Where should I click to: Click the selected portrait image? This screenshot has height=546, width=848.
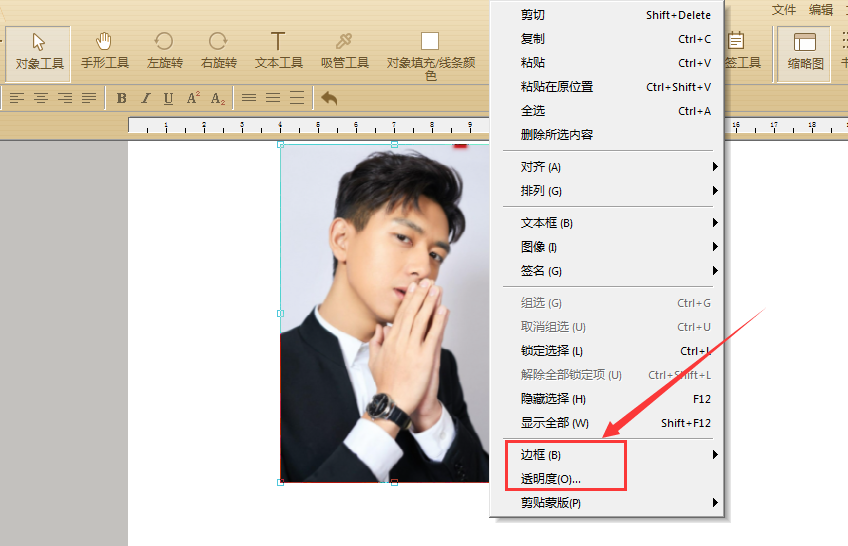[x=385, y=314]
